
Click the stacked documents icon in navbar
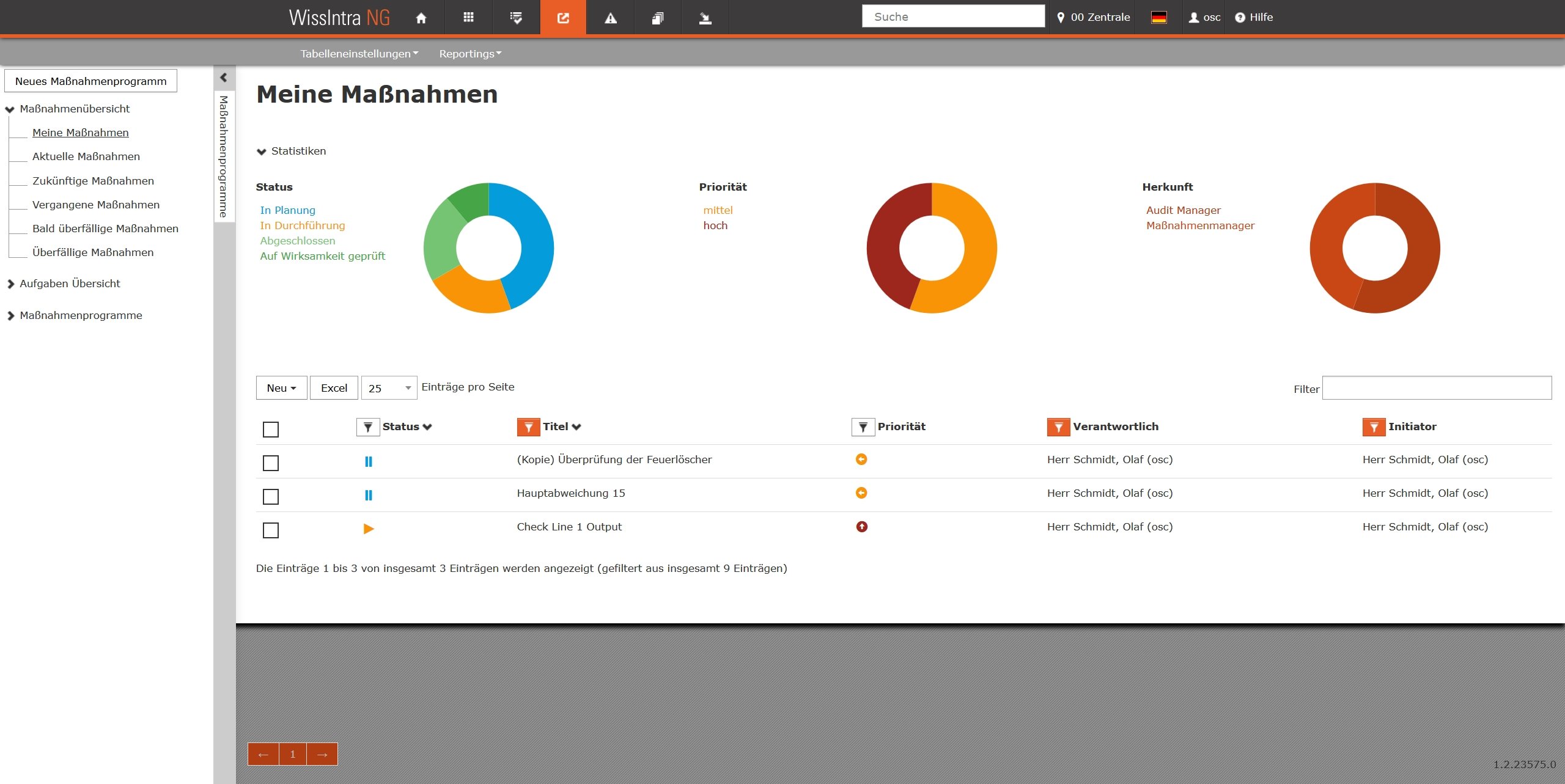658,18
